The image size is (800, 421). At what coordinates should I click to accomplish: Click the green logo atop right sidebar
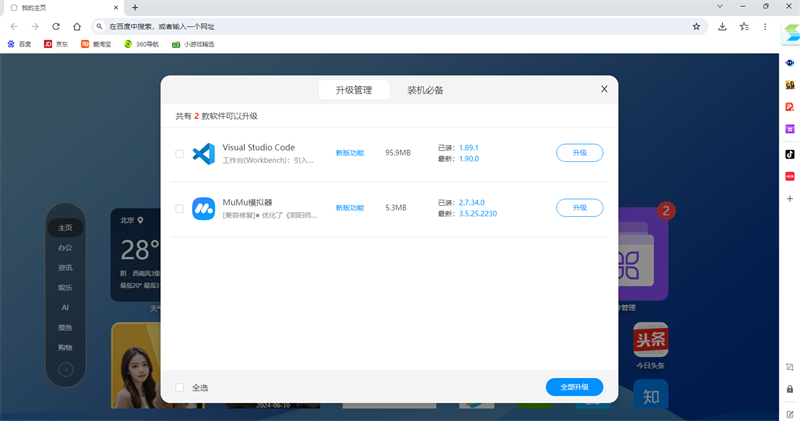[791, 35]
